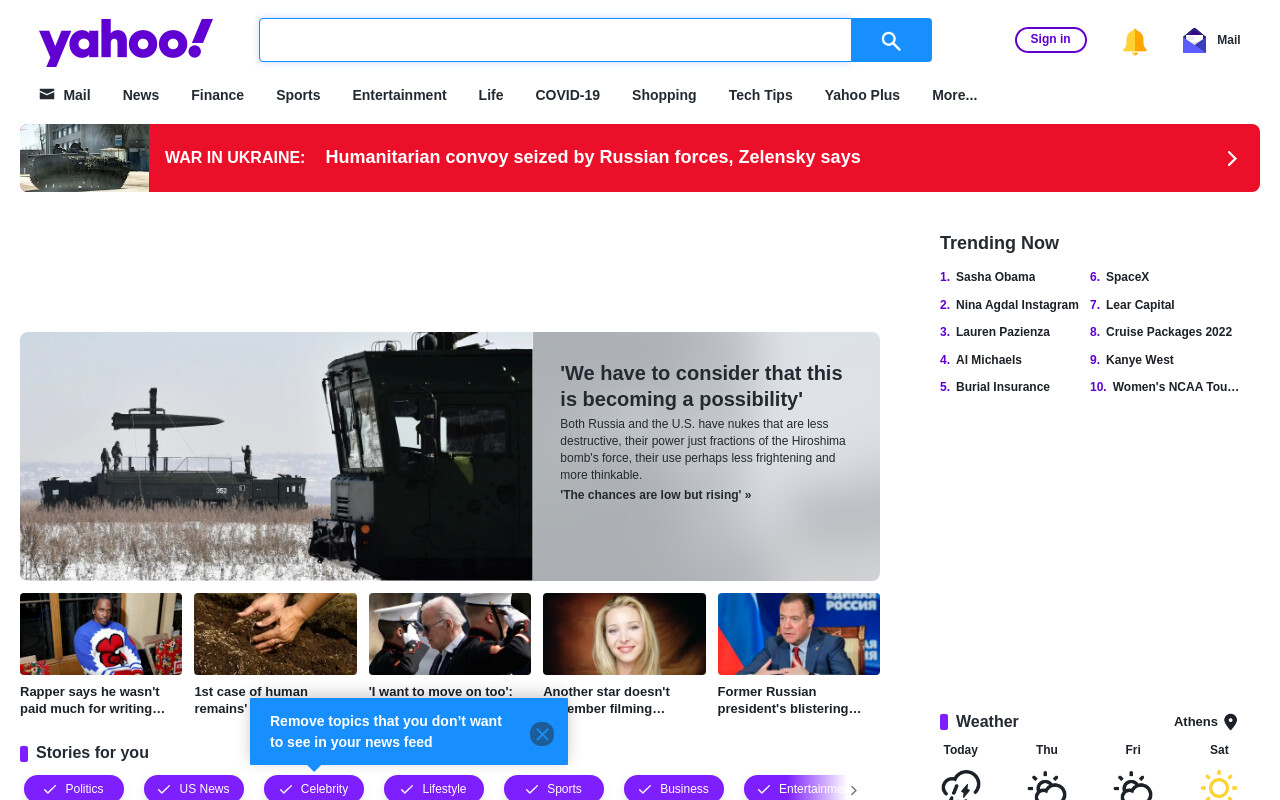
Task: Open trending topic Cruise Packages 2022
Action: [1169, 332]
